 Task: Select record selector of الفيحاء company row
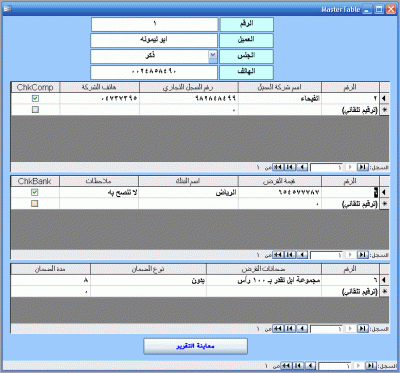384,98
